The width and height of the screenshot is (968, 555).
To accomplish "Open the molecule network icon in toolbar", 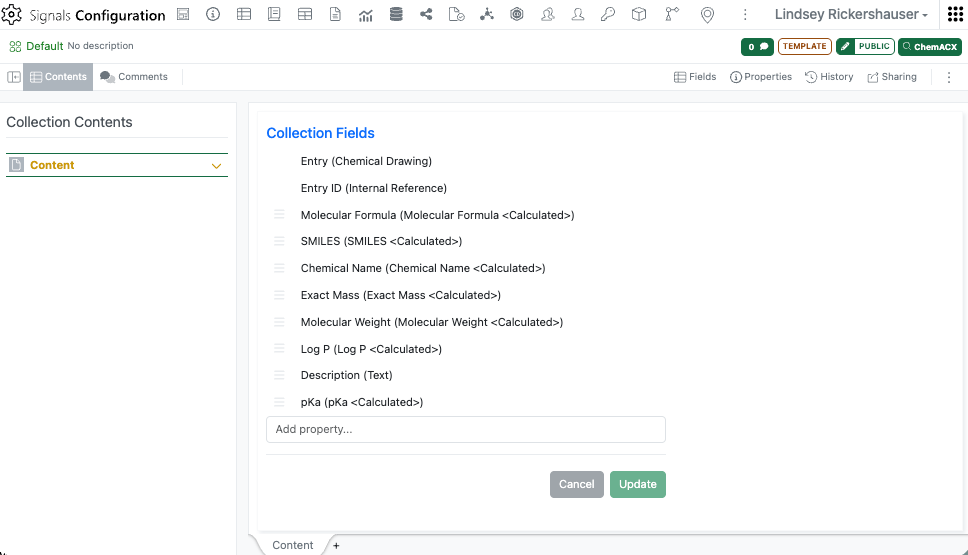I will [486, 14].
